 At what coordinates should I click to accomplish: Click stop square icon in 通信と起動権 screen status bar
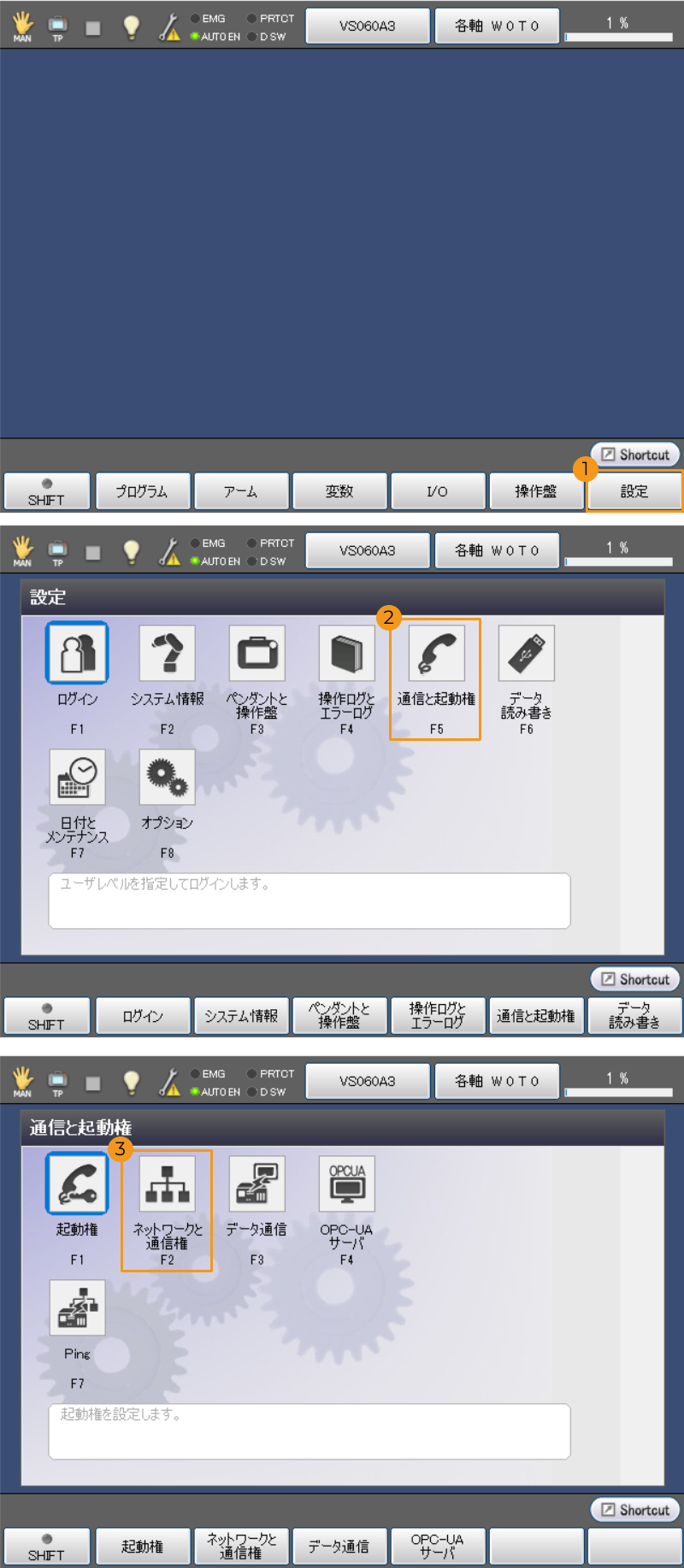pyautogui.click(x=93, y=1084)
